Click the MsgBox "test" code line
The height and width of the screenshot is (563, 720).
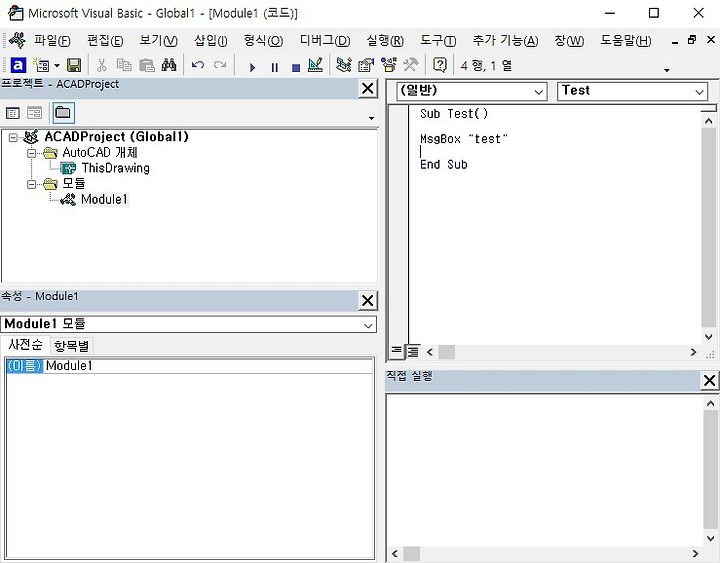pyautogui.click(x=464, y=139)
